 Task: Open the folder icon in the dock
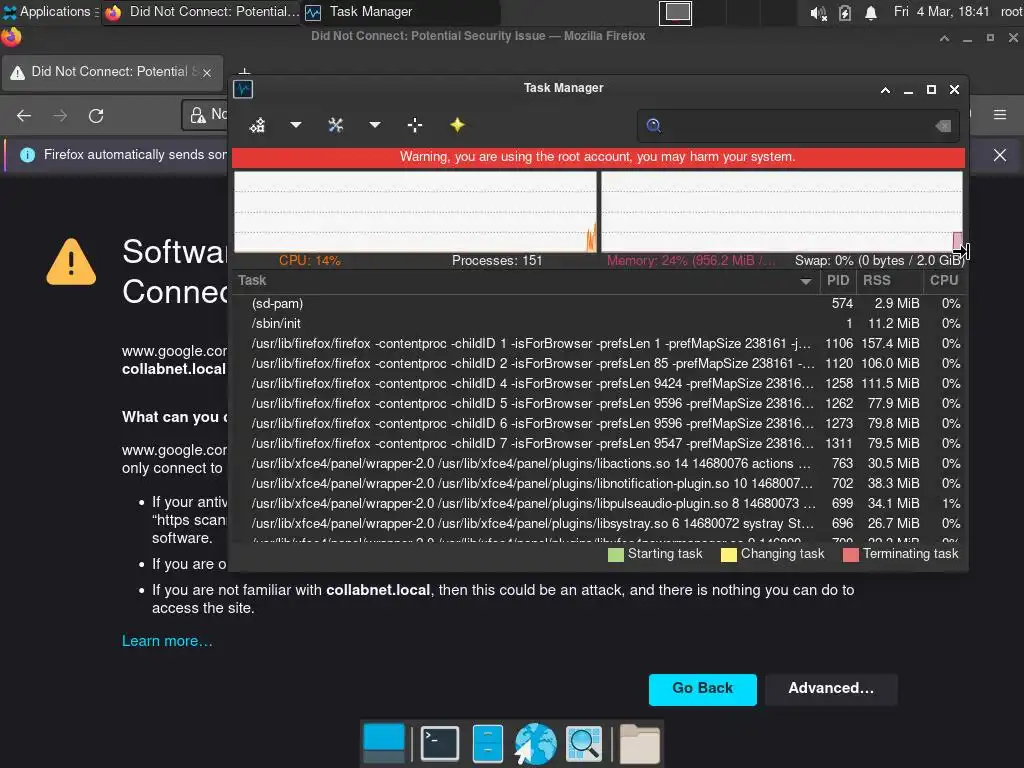639,743
